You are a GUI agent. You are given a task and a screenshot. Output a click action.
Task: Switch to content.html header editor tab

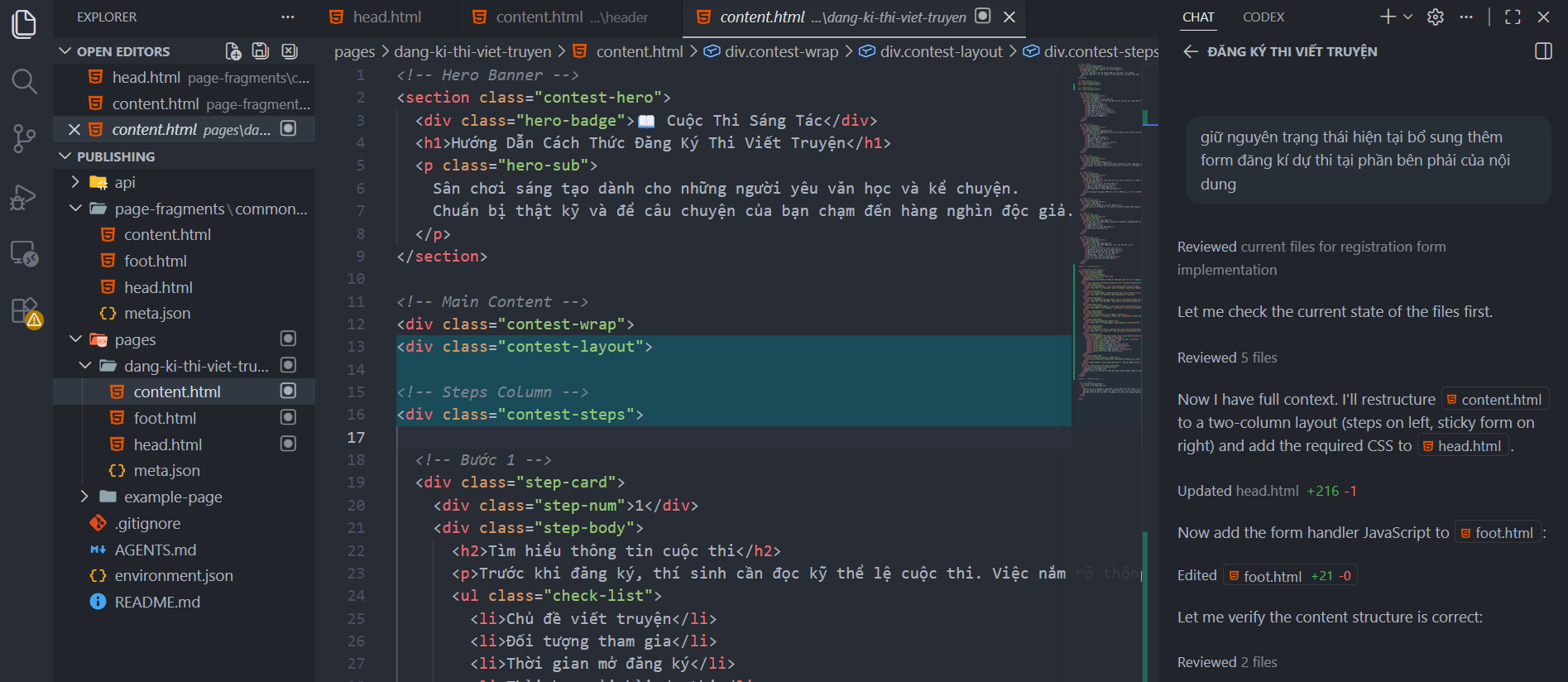[571, 17]
